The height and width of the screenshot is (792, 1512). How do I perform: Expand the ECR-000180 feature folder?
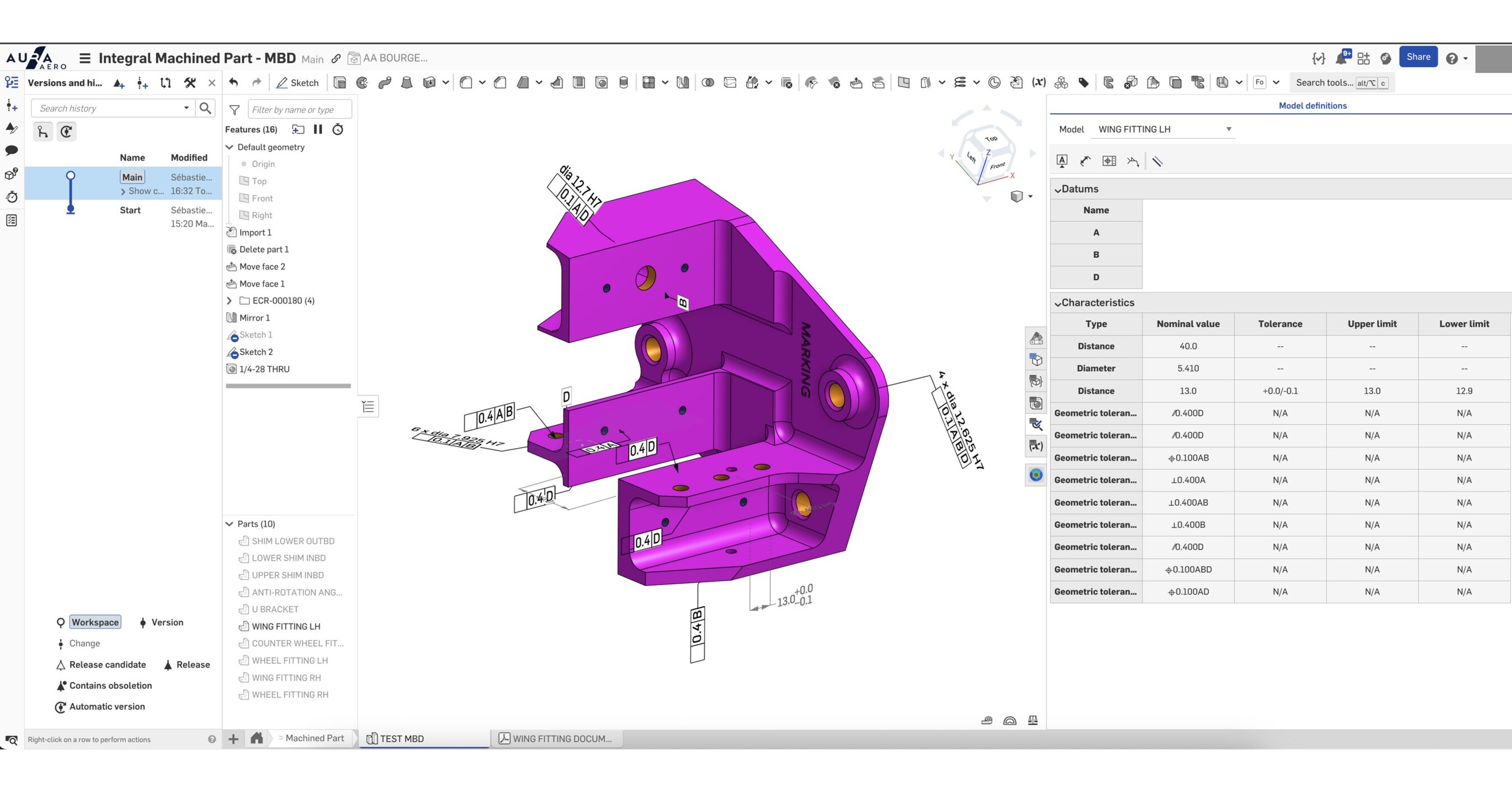click(229, 300)
